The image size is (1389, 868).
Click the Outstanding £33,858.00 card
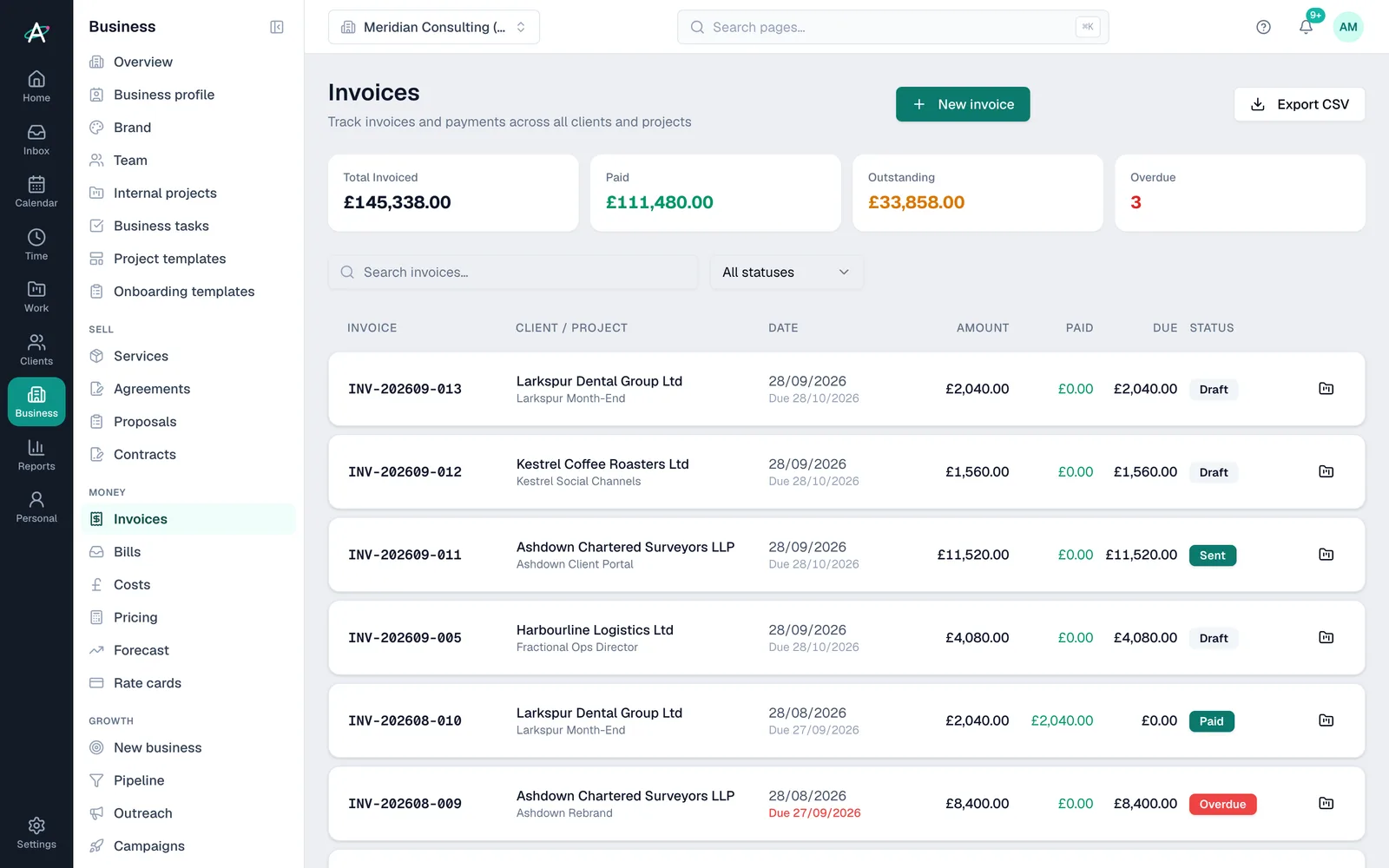tap(978, 193)
